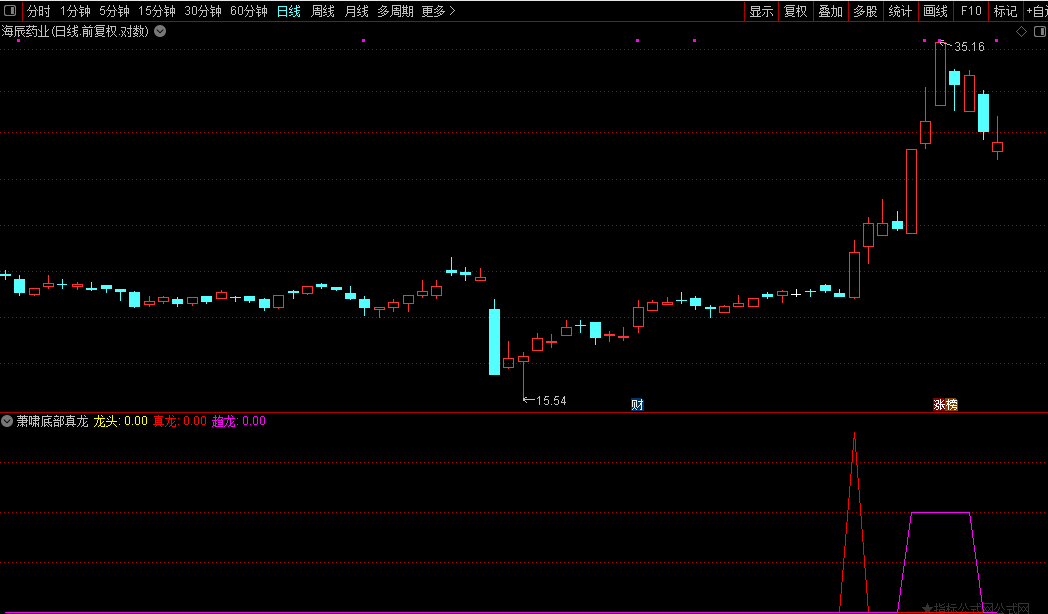Click the large cyan gap-down candlestick

(x=495, y=341)
